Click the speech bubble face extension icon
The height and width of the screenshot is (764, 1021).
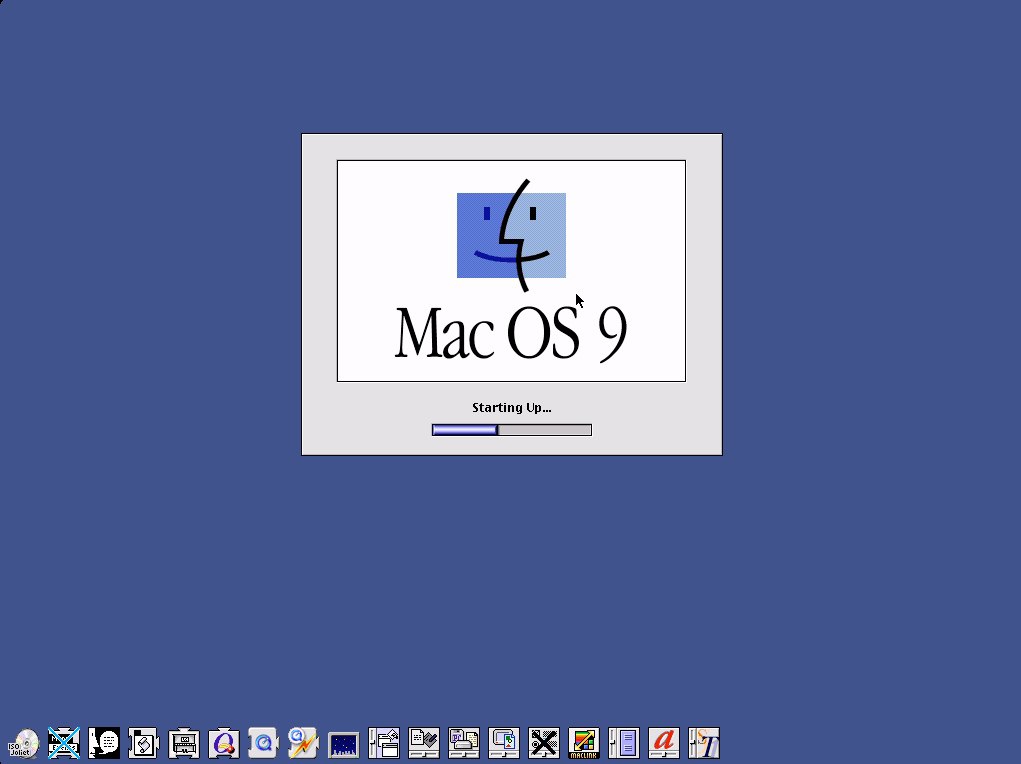point(104,743)
